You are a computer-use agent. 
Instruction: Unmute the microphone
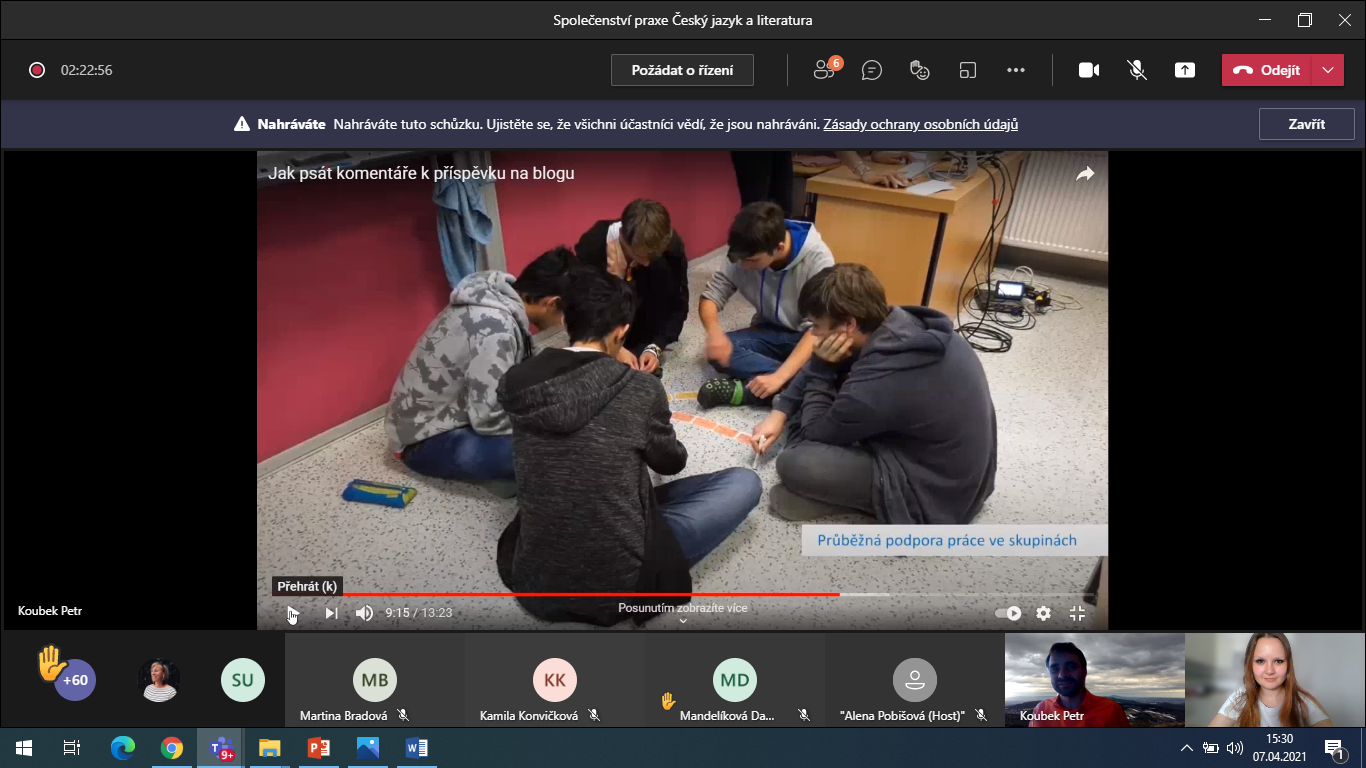tap(1136, 70)
